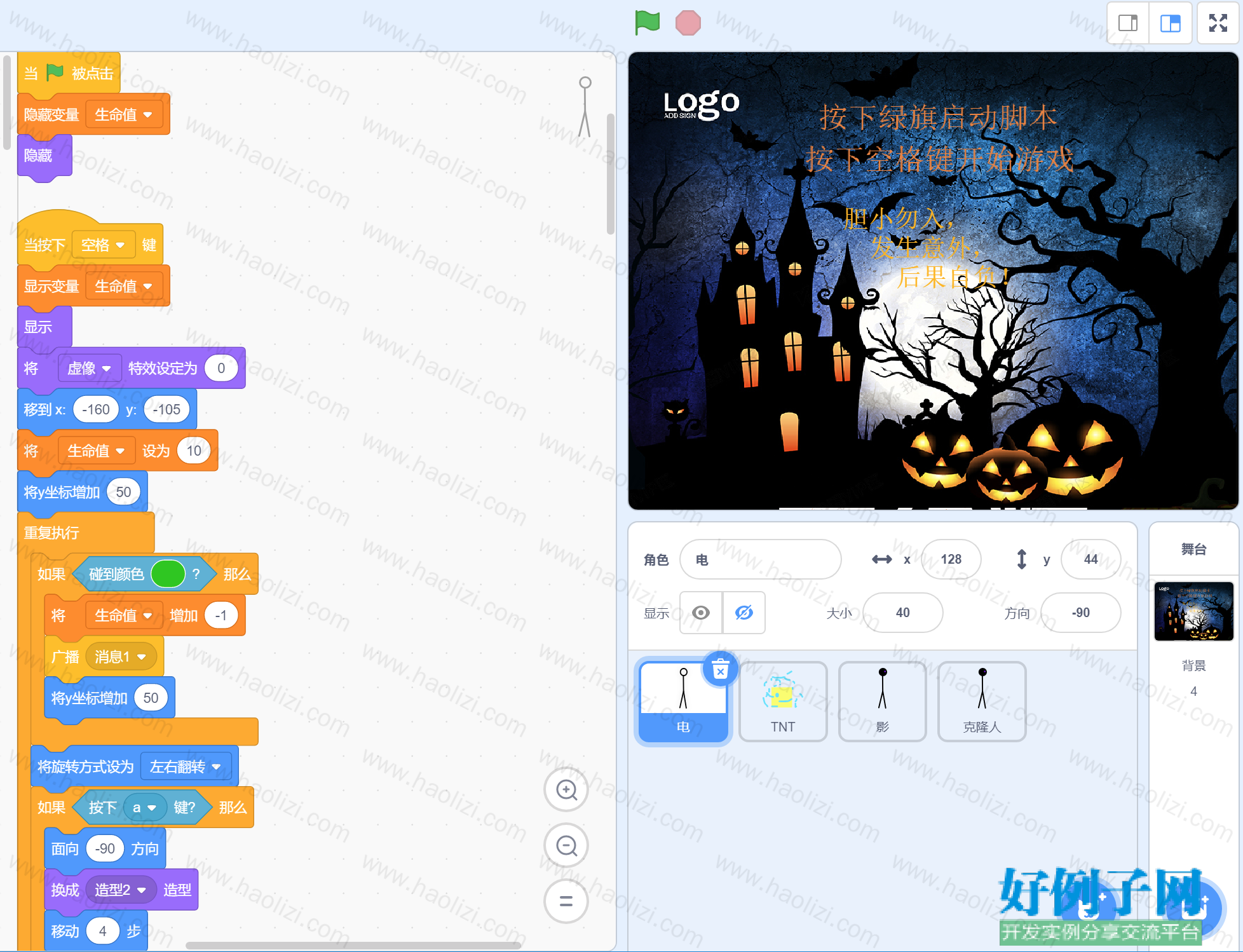The width and height of the screenshot is (1243, 952).
Task: Delete the 电 sprite with trash icon
Action: (x=721, y=669)
